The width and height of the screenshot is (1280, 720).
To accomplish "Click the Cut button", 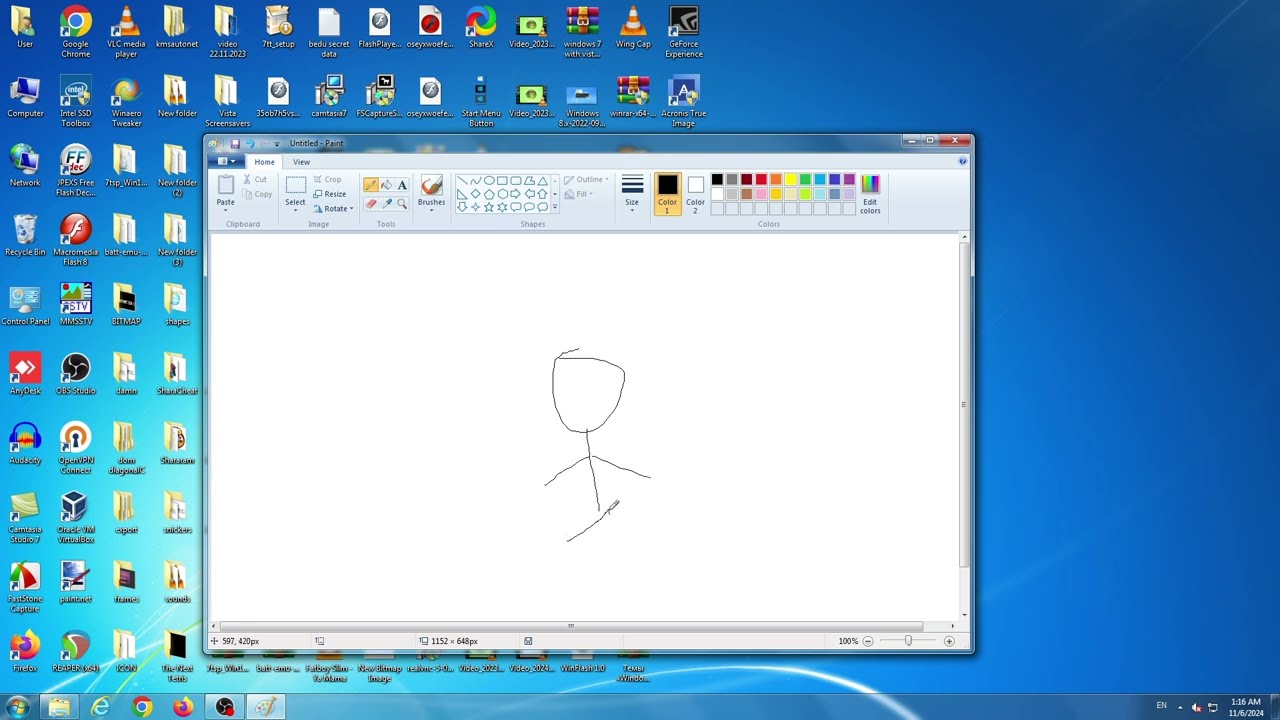I will point(255,180).
